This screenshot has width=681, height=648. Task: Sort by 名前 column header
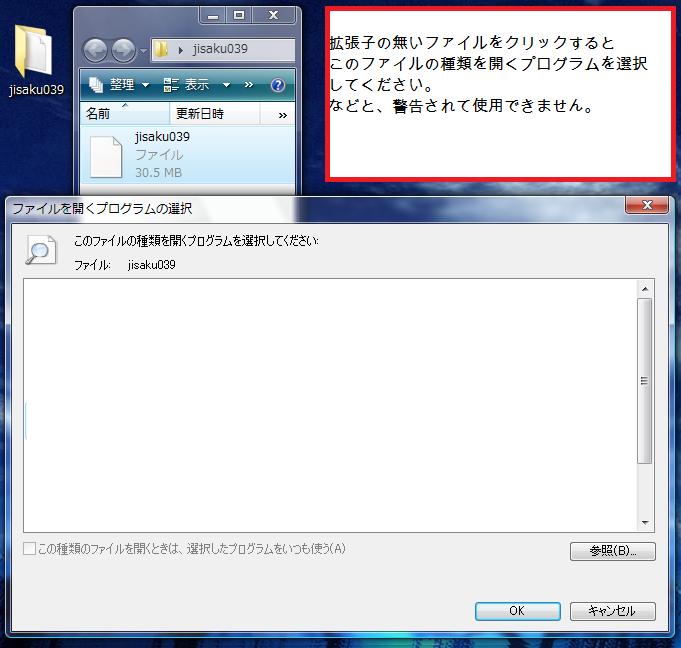(125, 114)
